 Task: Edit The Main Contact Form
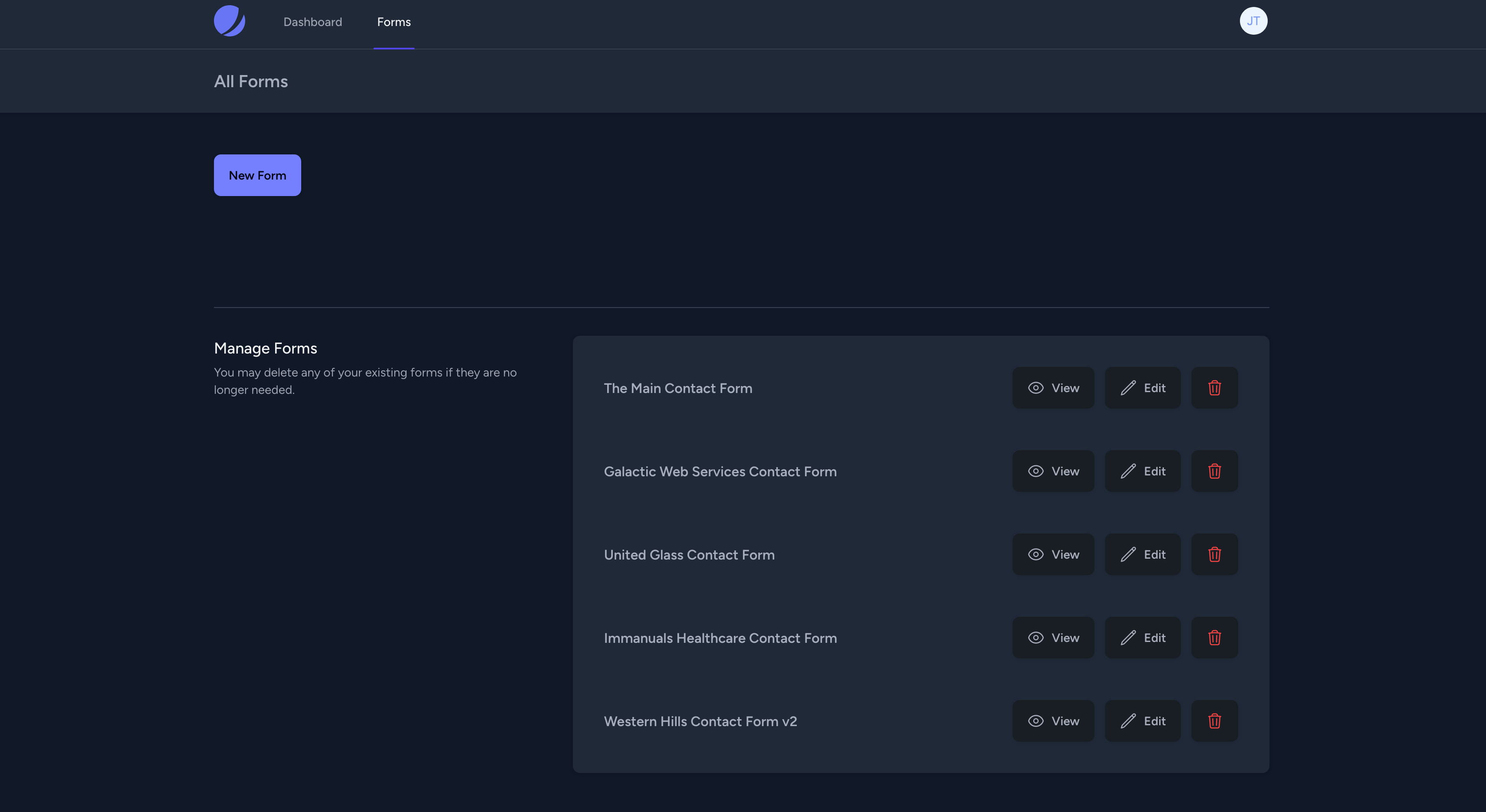tap(1143, 388)
